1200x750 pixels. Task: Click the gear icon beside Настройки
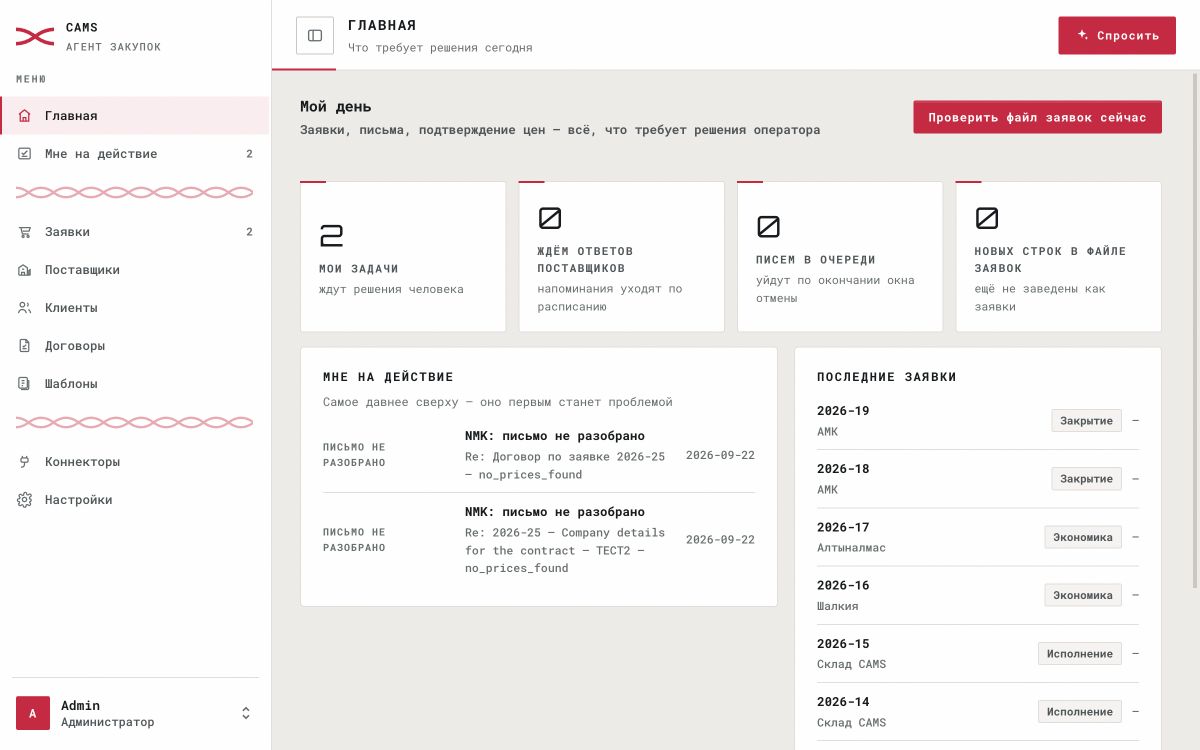pyautogui.click(x=25, y=500)
